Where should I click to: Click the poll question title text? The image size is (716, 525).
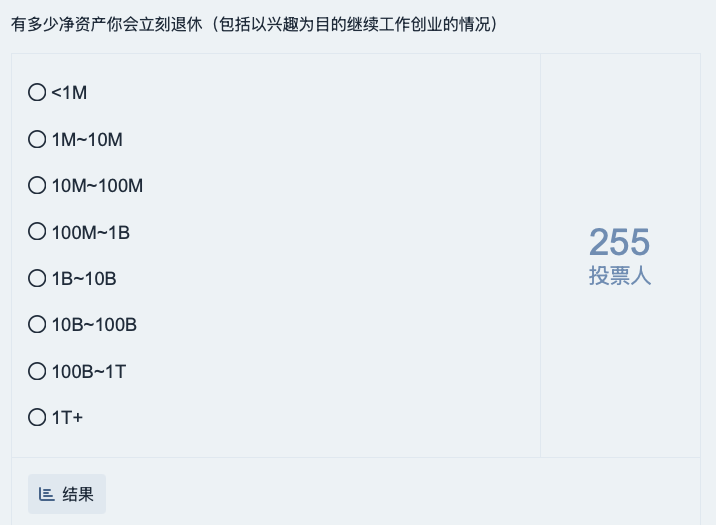254,24
